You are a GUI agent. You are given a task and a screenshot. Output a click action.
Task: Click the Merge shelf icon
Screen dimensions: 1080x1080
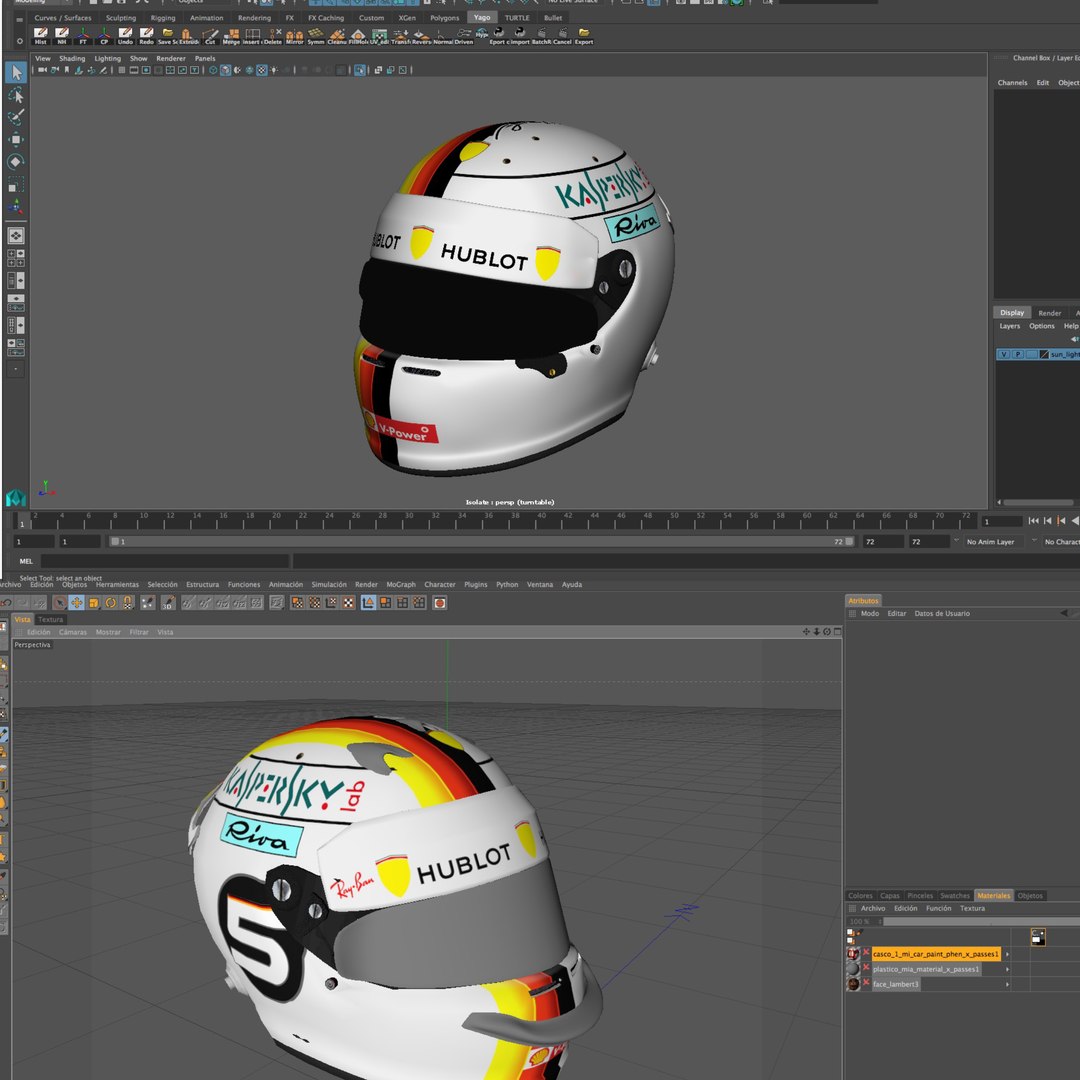231,36
